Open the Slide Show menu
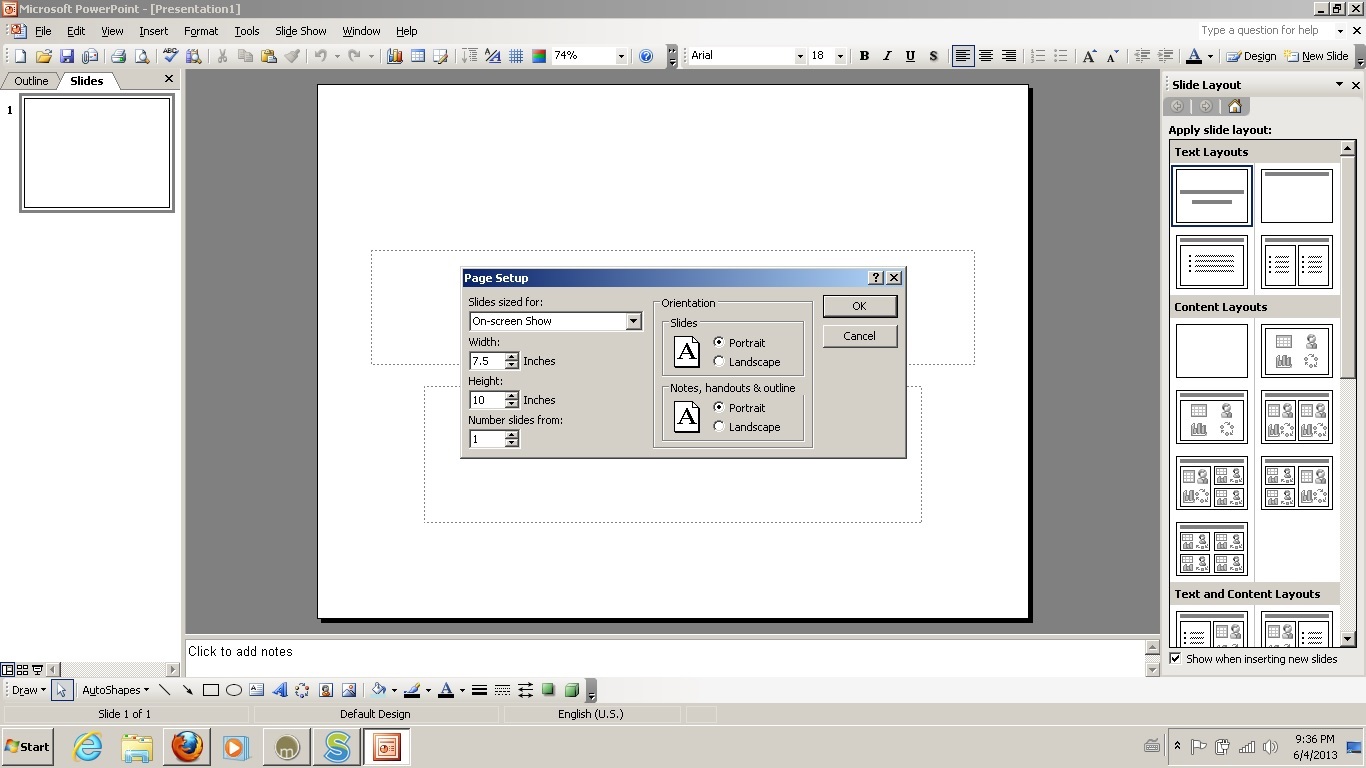 [x=301, y=31]
